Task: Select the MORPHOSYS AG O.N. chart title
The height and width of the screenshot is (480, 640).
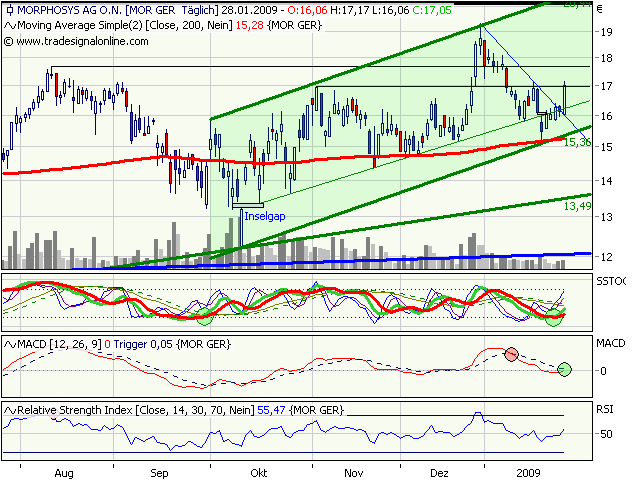Action: click(x=71, y=9)
